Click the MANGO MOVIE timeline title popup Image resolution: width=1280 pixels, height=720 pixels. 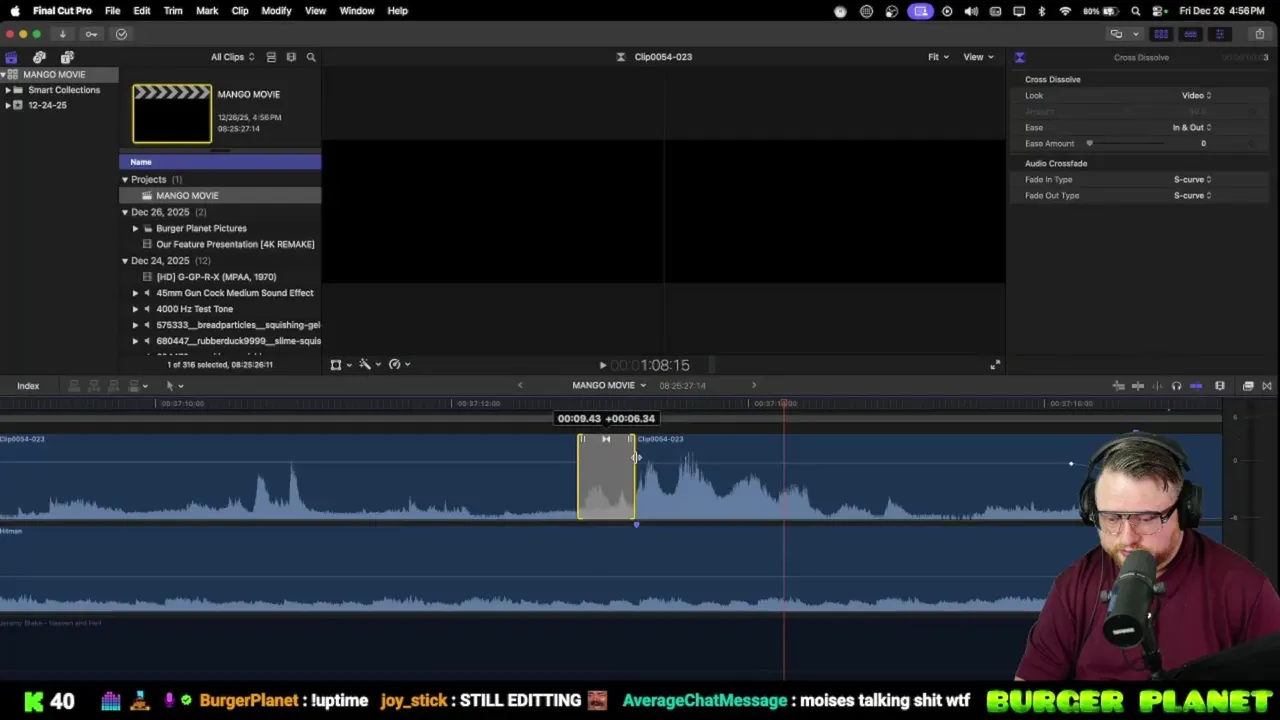coord(609,385)
